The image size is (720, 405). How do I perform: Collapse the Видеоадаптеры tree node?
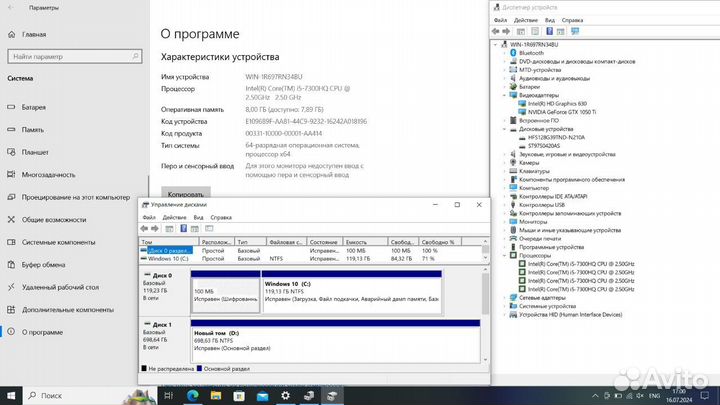[x=503, y=95]
